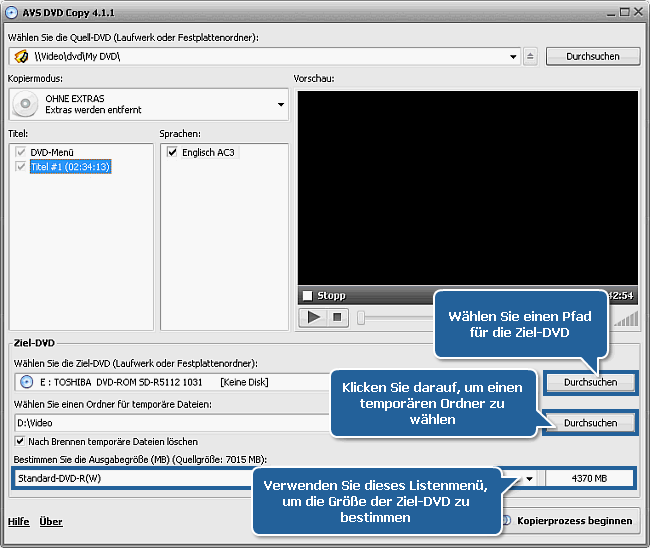Image resolution: width=650 pixels, height=548 pixels.
Task: Click Kopierprozess beginnen button
Action: pos(569,521)
